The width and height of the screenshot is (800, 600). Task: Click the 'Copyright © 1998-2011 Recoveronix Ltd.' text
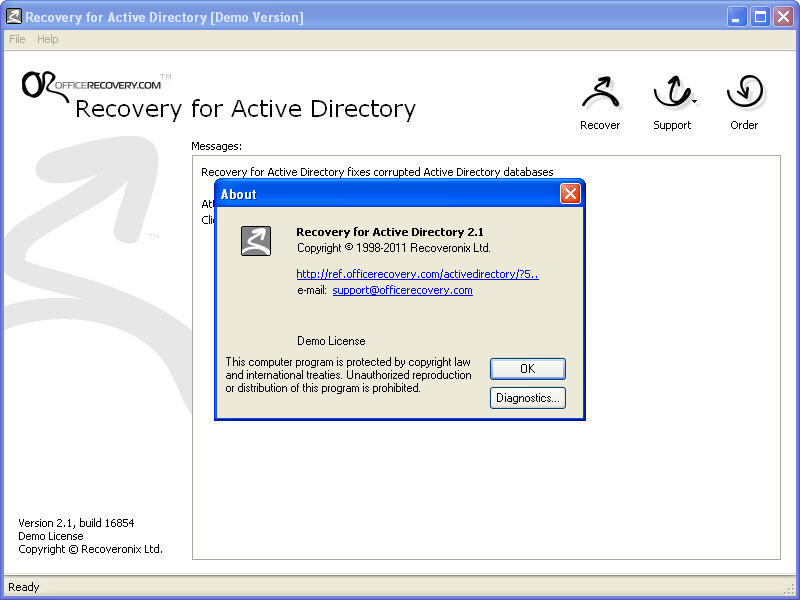pos(393,248)
